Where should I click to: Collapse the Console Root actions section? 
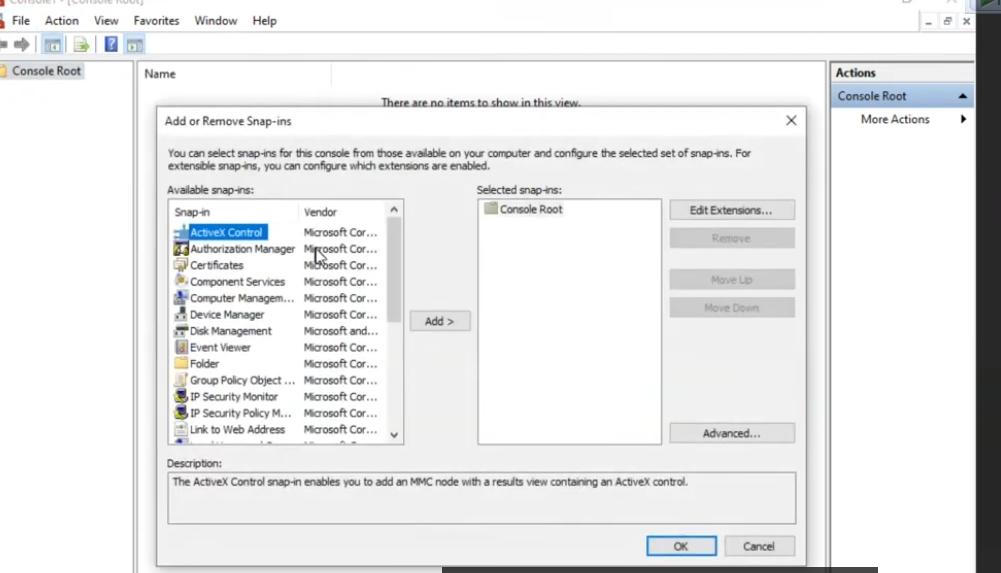click(962, 96)
